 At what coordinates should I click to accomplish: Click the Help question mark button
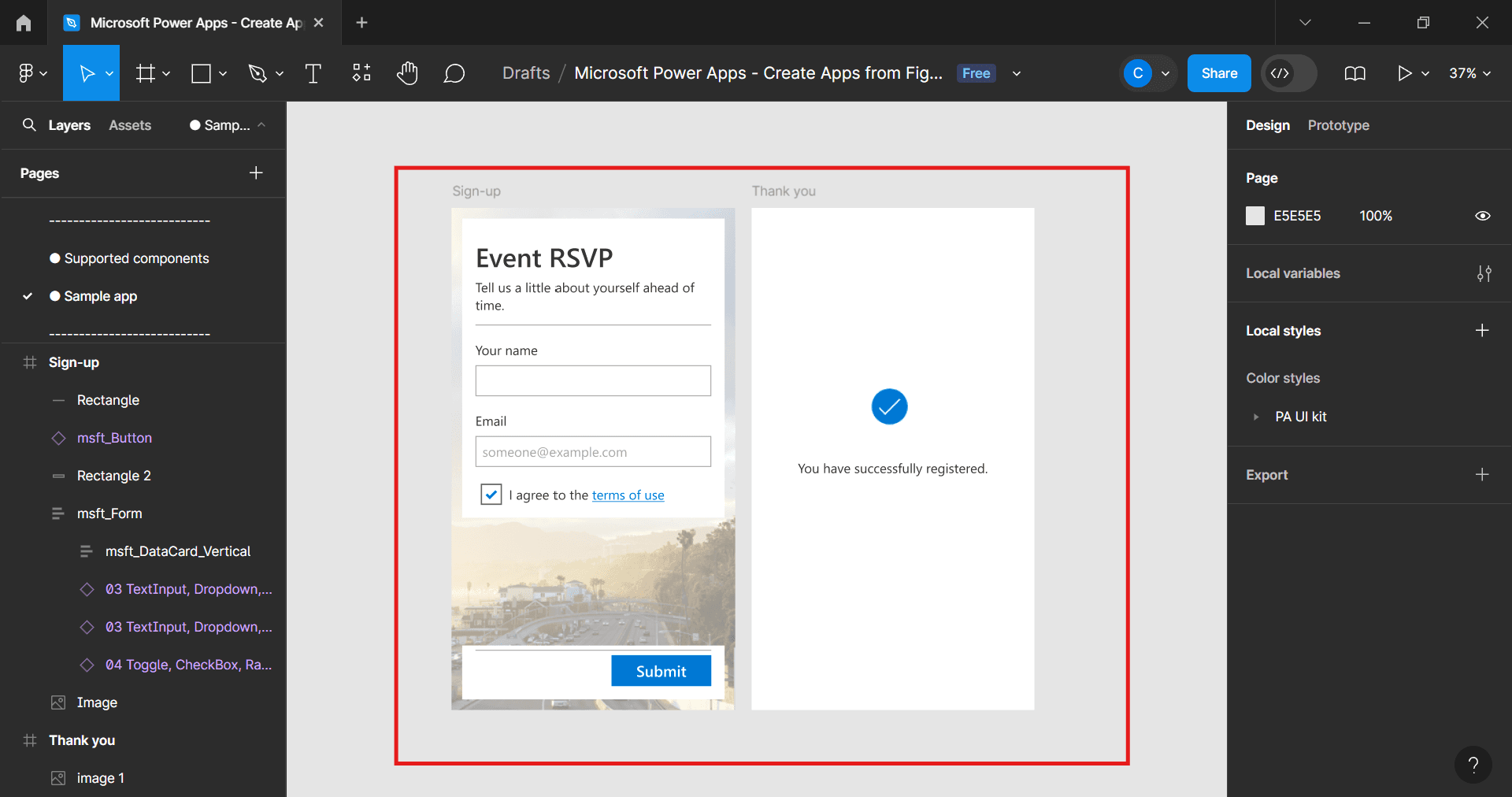click(1473, 764)
